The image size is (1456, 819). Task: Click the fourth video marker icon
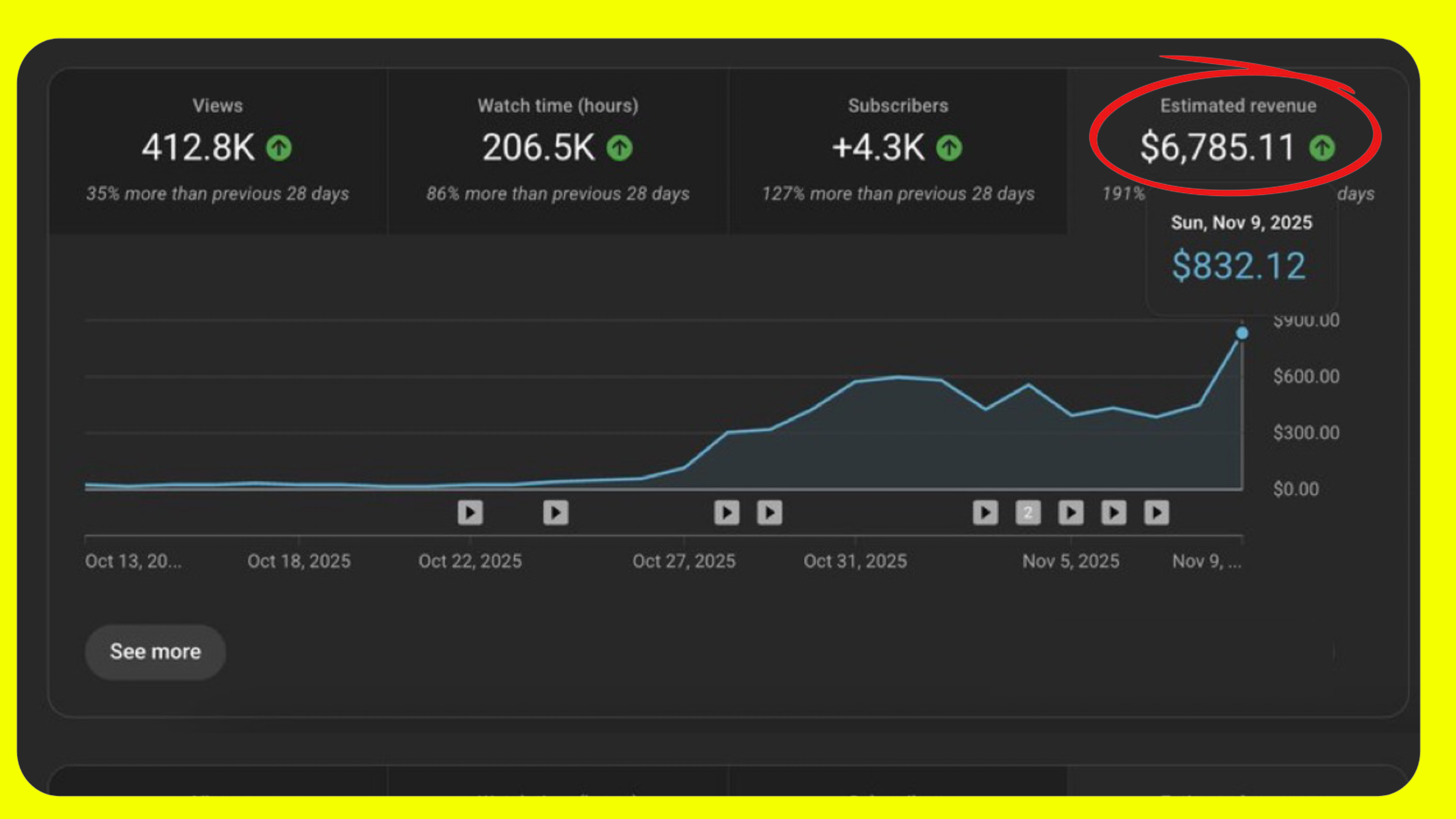coord(769,513)
